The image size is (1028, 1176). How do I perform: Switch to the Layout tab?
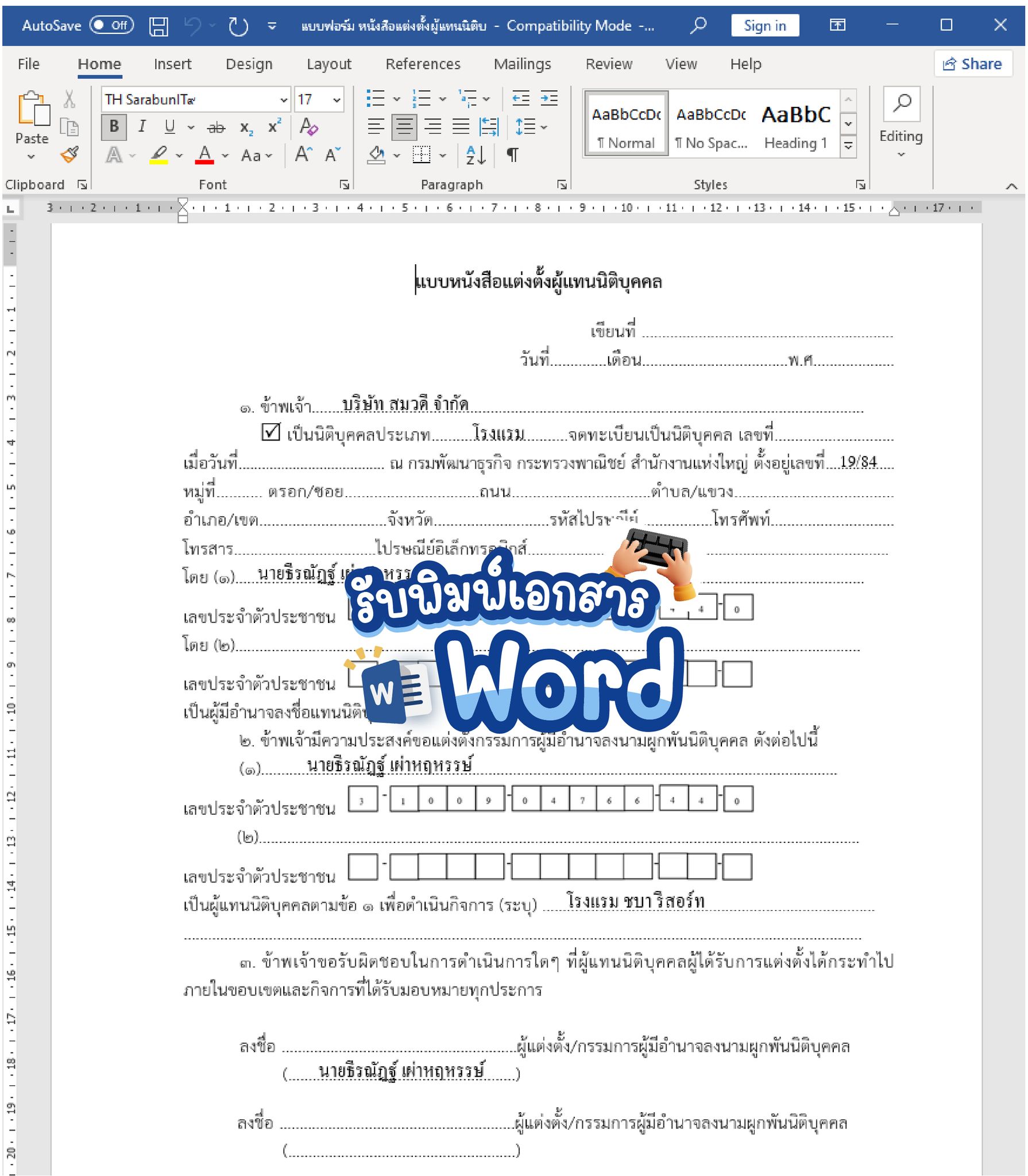329,64
